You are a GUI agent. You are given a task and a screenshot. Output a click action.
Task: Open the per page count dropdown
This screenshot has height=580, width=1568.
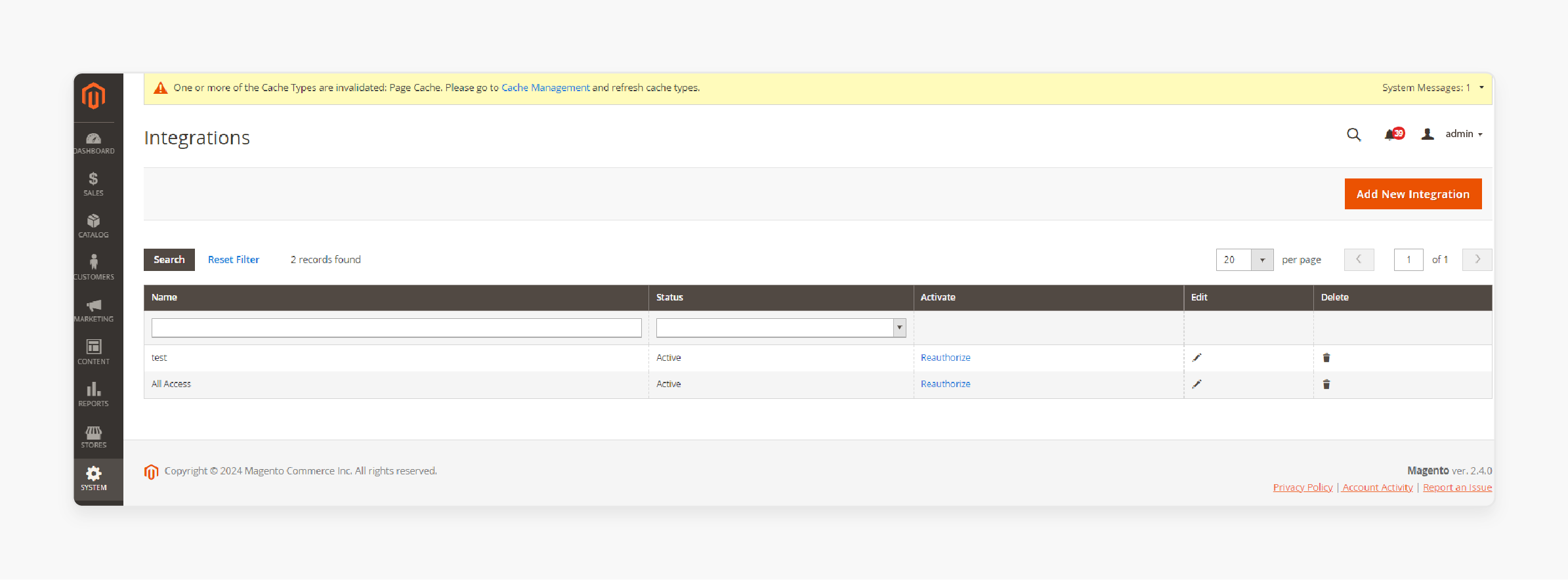[1244, 260]
